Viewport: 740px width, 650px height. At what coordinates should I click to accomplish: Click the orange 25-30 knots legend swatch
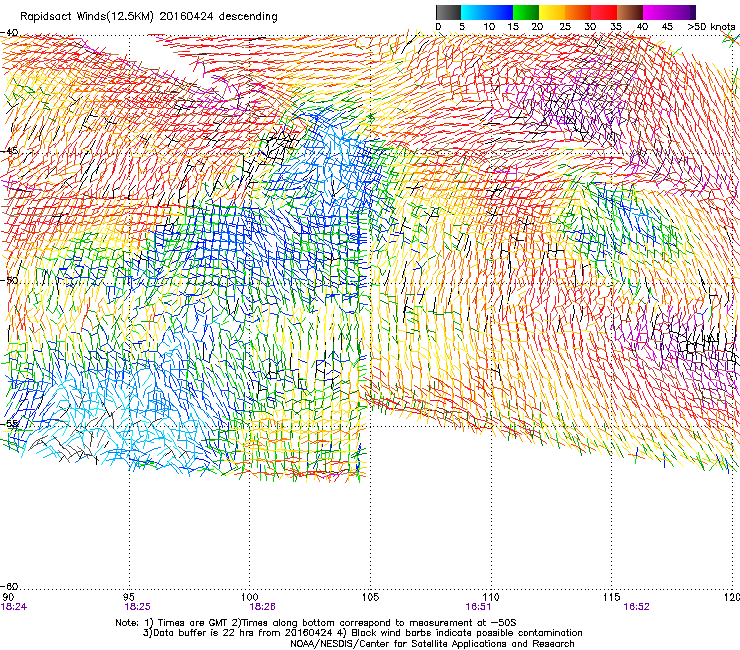578,12
